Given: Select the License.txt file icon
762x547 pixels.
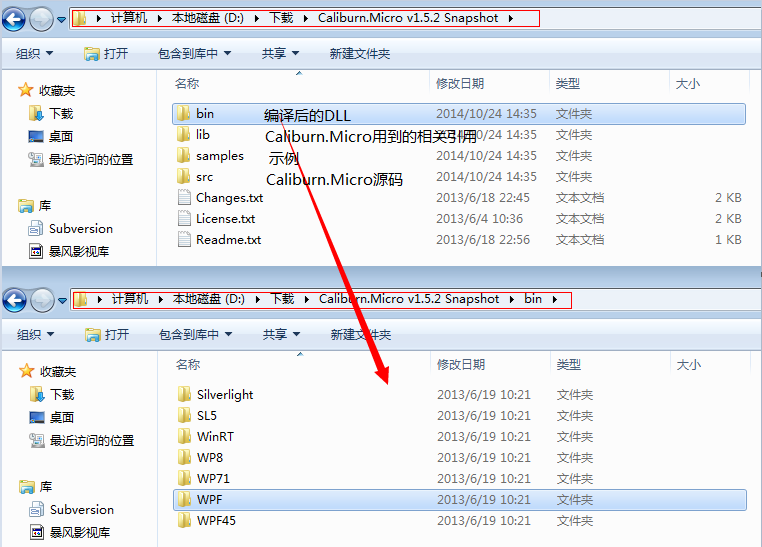Looking at the screenshot, I should click(x=184, y=219).
